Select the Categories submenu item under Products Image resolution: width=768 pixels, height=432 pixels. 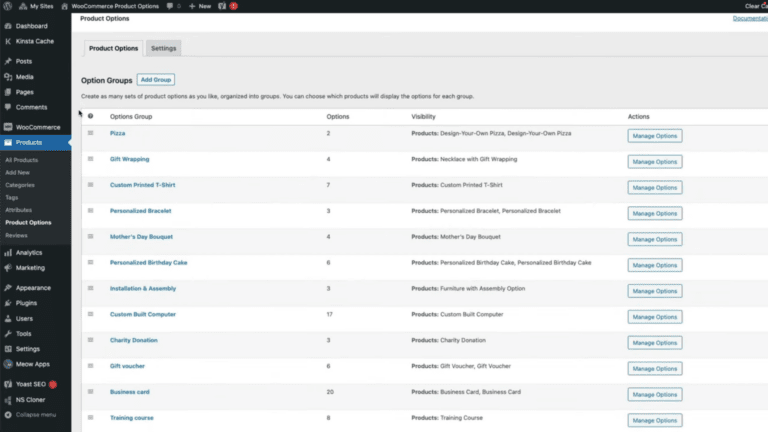[x=19, y=185]
